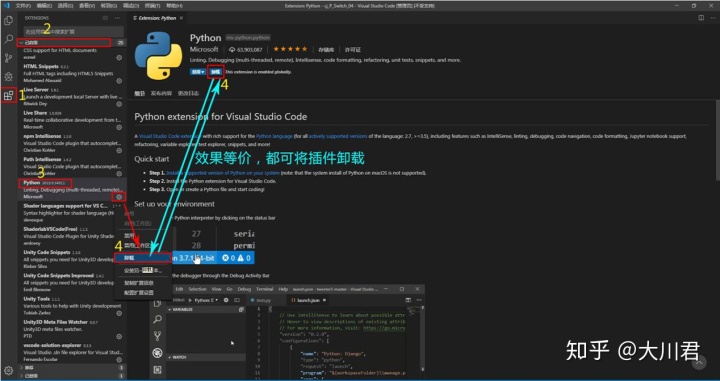
Task: Open the 查看(V) menu
Action: coord(87,6)
